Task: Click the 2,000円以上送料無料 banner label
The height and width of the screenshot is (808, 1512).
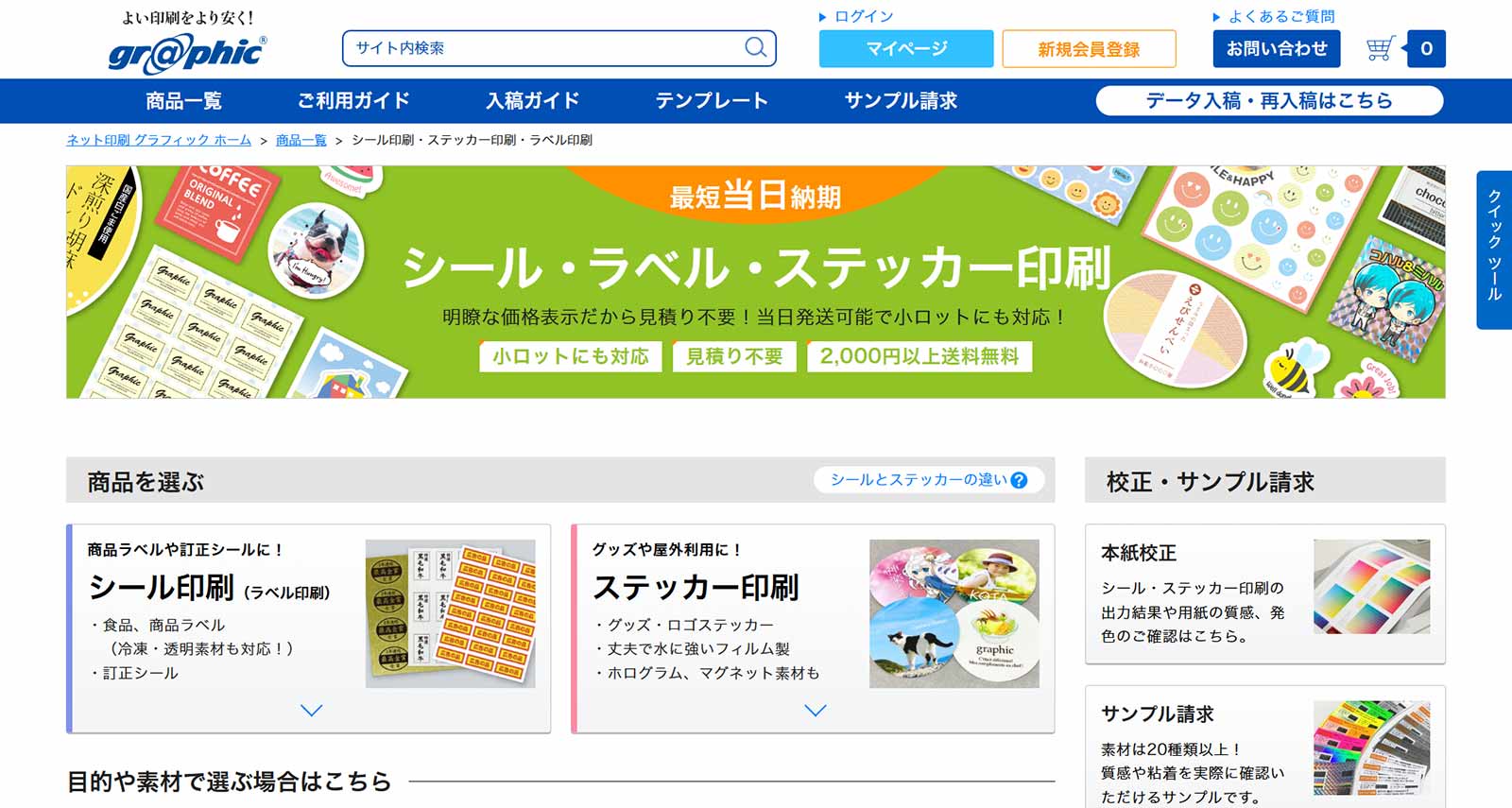Action: click(x=919, y=356)
